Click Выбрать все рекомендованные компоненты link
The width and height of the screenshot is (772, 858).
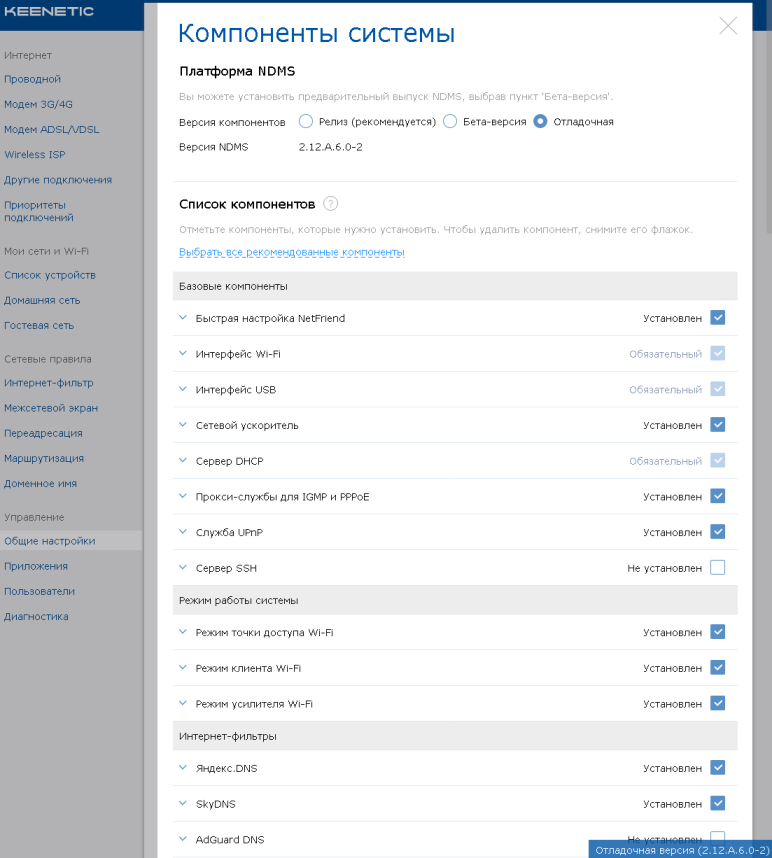(x=292, y=252)
